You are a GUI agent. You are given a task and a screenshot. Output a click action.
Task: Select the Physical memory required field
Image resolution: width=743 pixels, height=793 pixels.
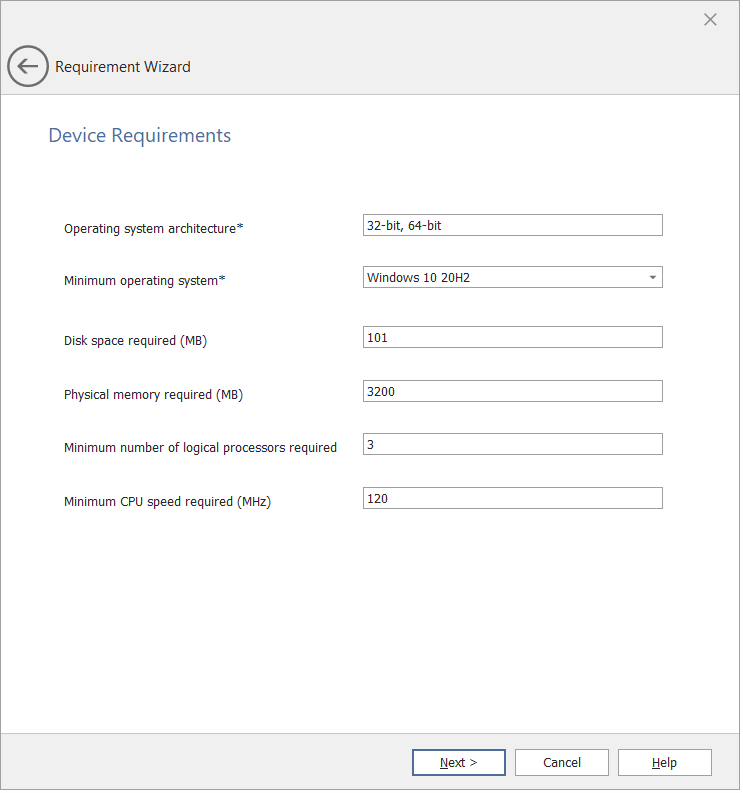pos(512,392)
